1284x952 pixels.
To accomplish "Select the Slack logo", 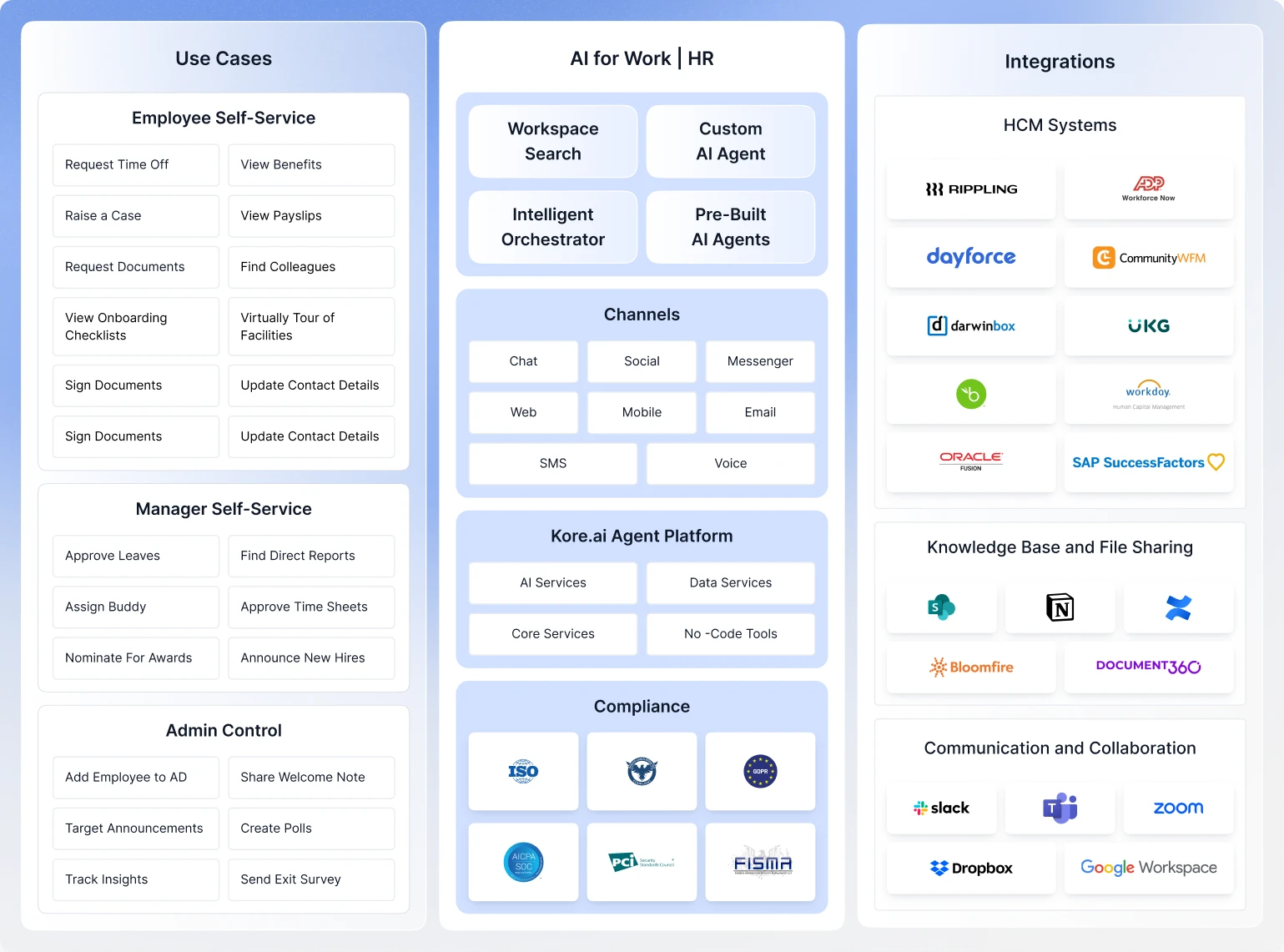I will coord(942,808).
